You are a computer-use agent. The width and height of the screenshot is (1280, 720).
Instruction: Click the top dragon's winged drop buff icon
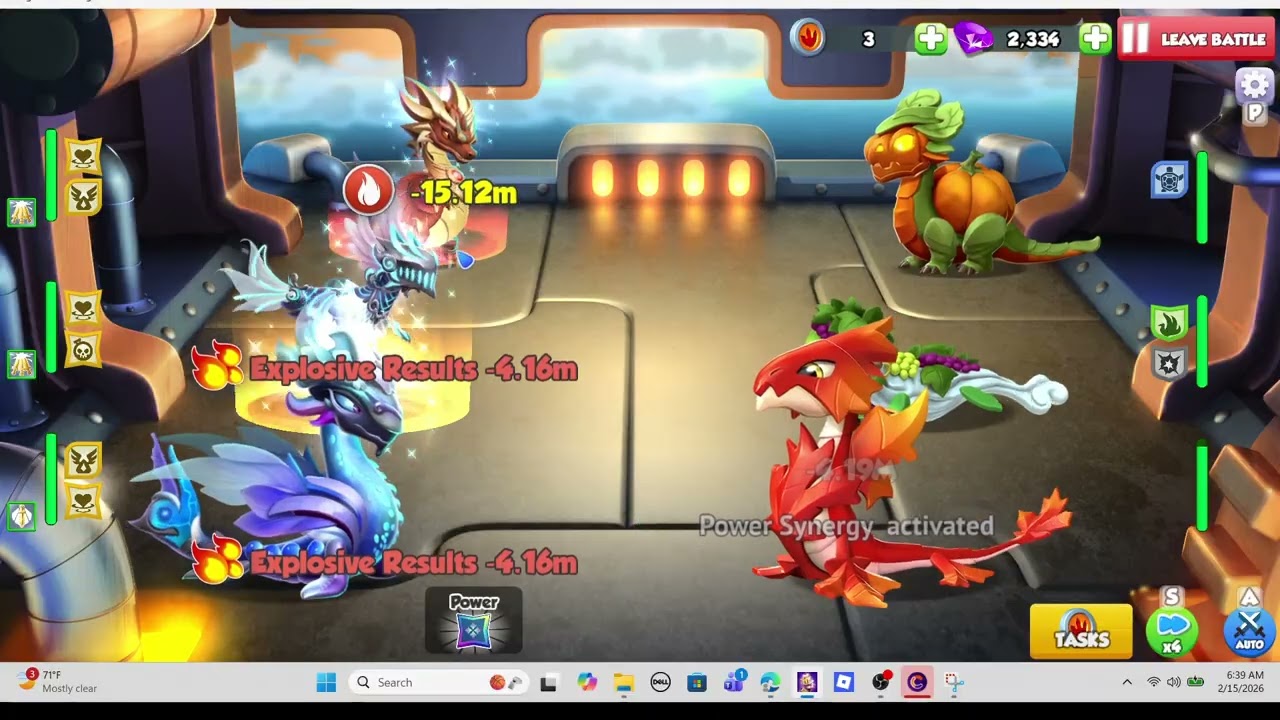click(83, 197)
